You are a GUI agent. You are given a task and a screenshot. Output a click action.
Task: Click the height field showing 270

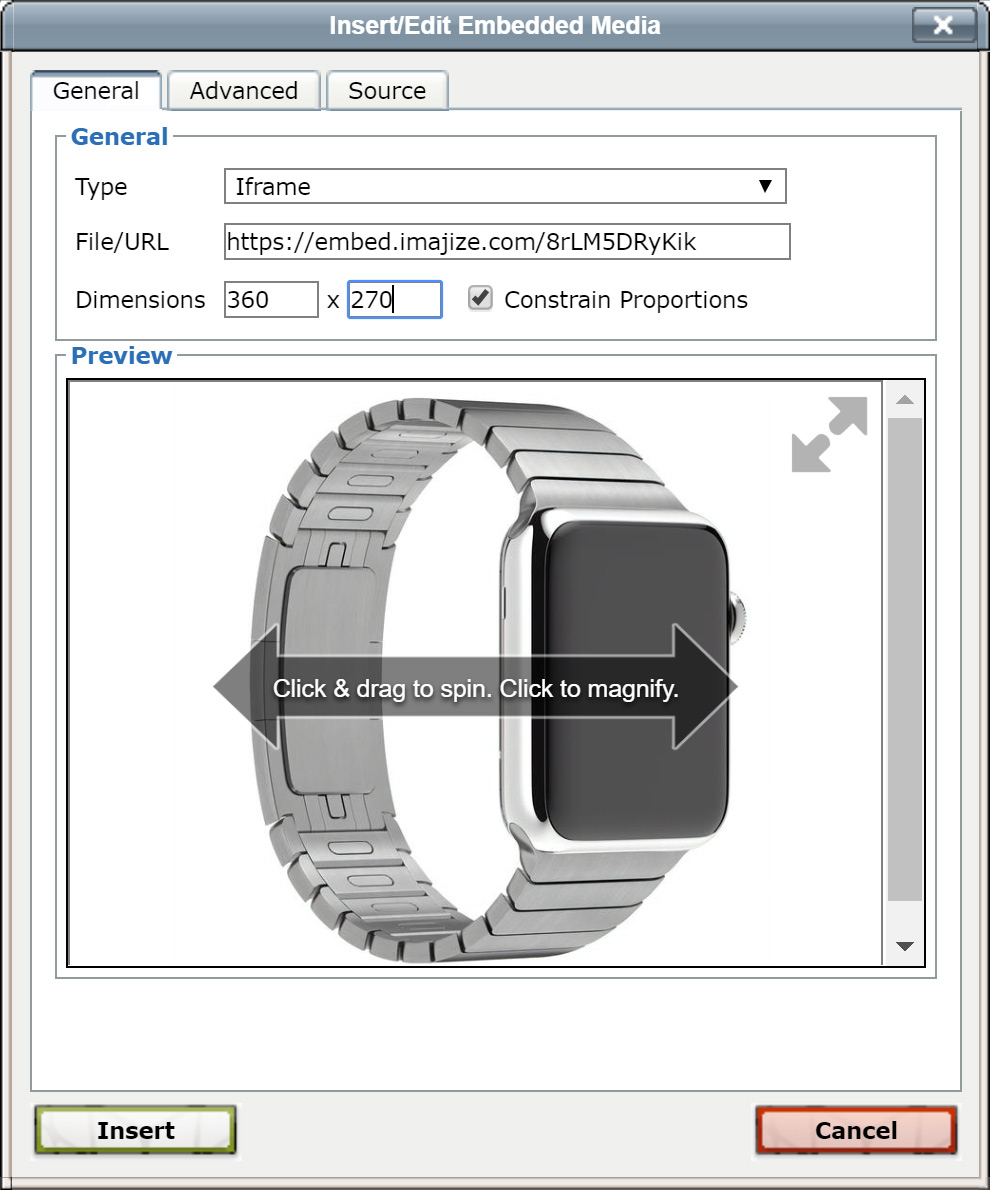394,300
